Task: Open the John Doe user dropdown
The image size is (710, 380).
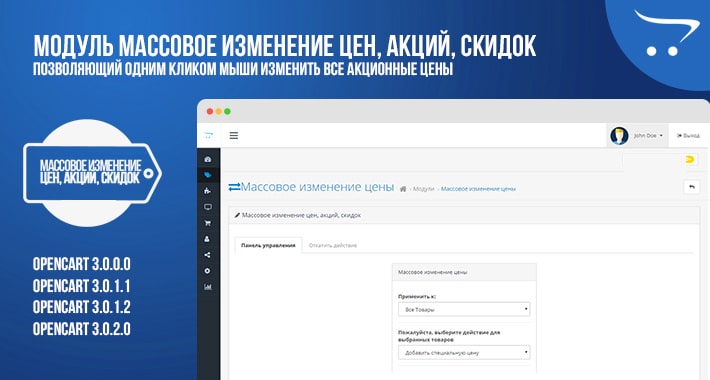Action: (648, 135)
